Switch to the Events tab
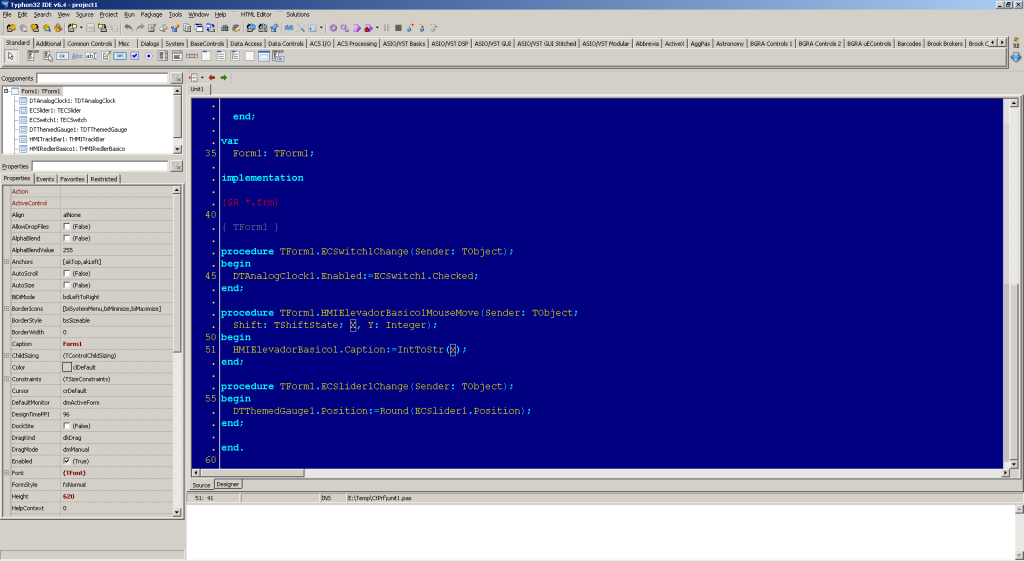This screenshot has width=1024, height=562. 46,179
